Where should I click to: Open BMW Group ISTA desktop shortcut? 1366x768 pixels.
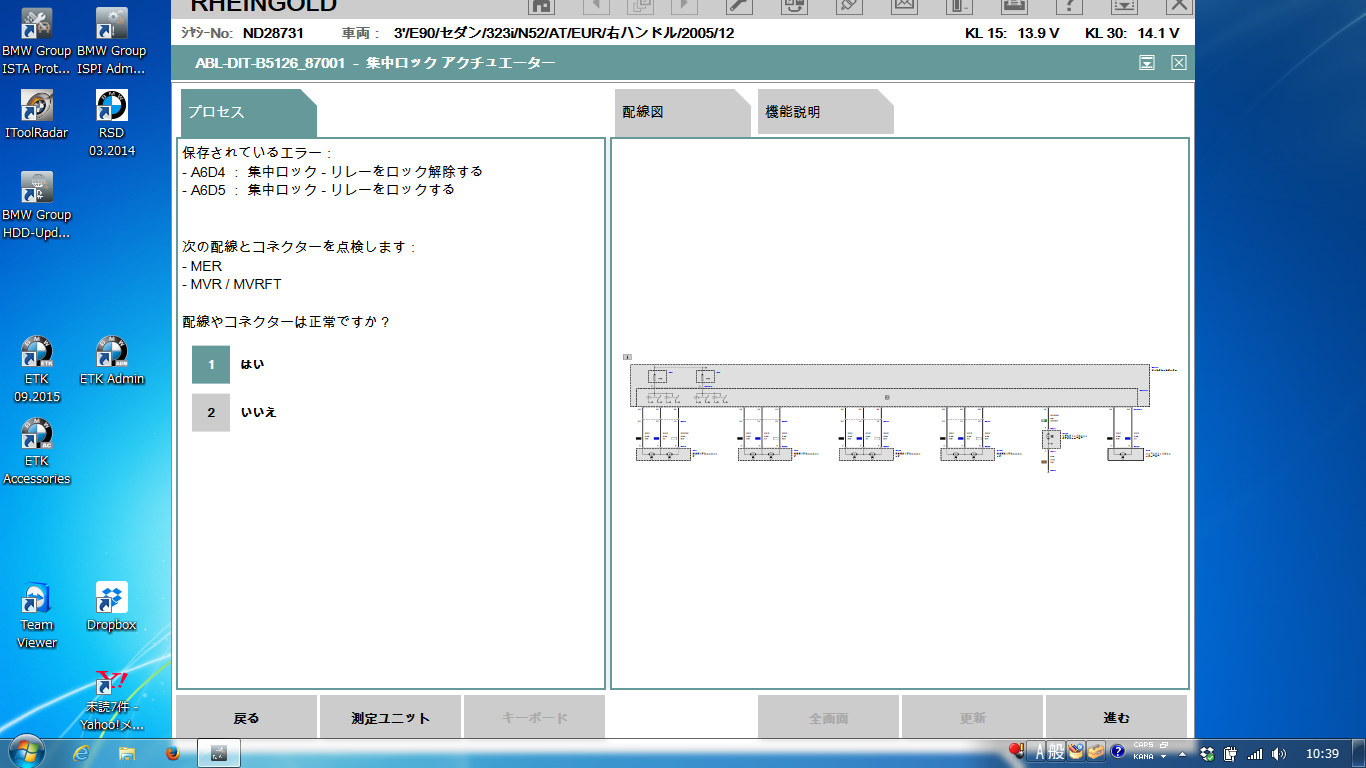click(37, 41)
